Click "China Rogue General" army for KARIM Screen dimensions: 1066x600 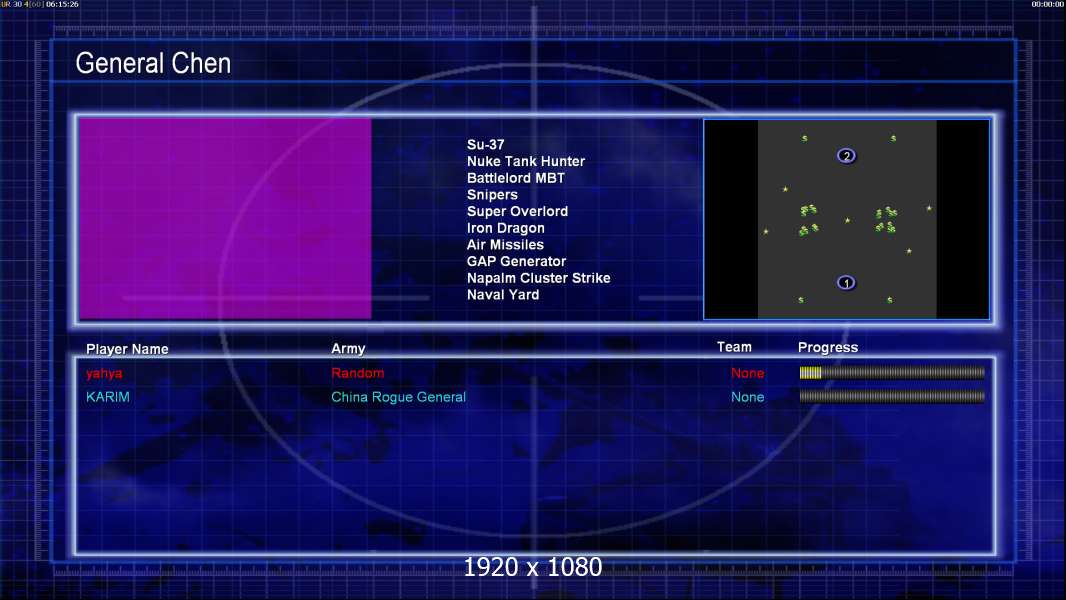coord(398,397)
